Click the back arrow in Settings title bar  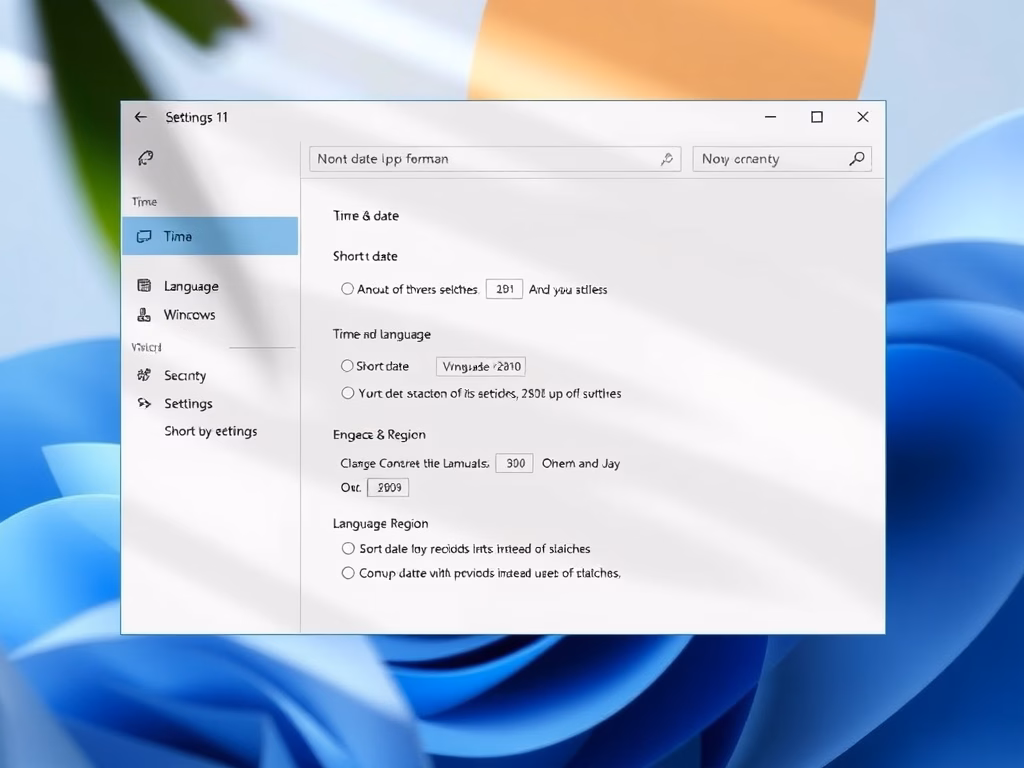140,117
